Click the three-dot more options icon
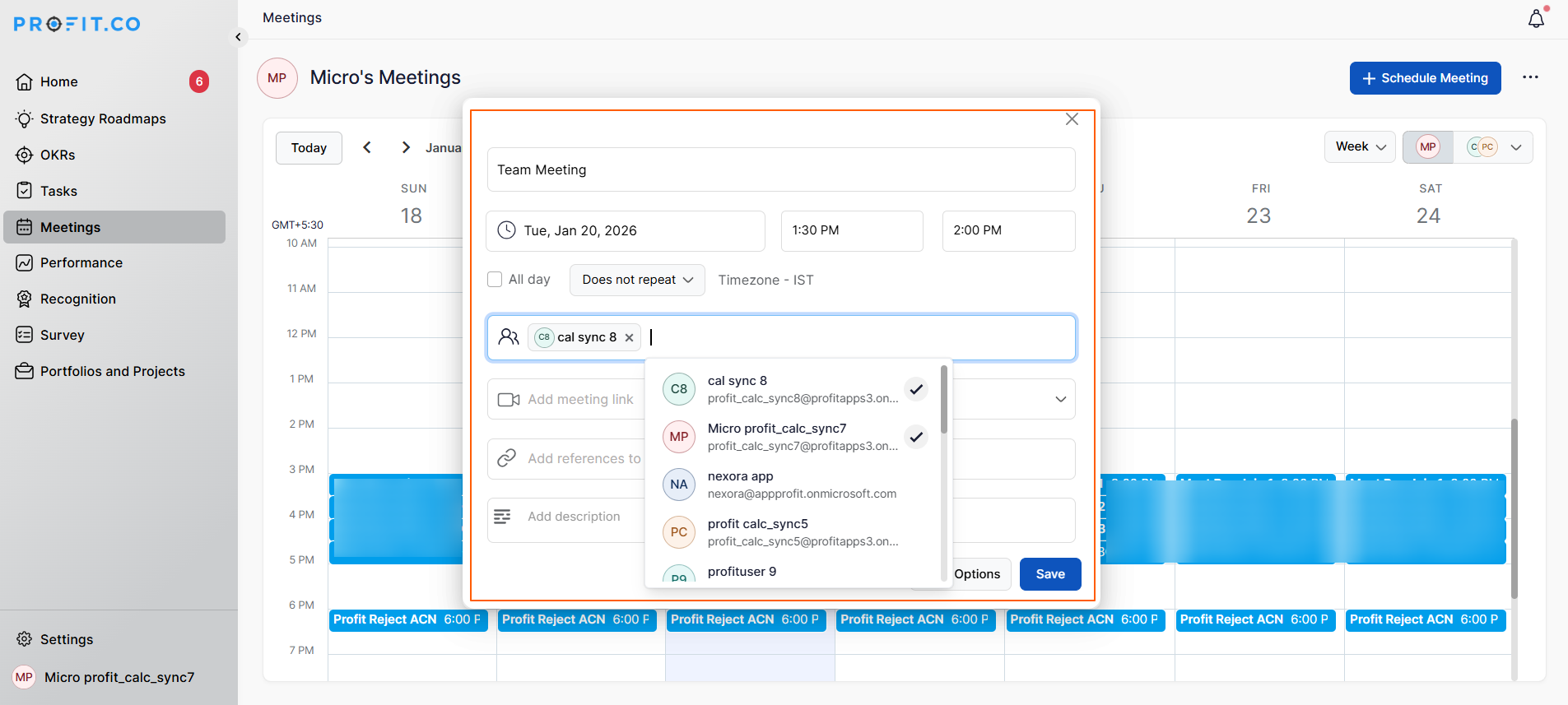Screen dimensions: 1568x705 click(x=1530, y=77)
